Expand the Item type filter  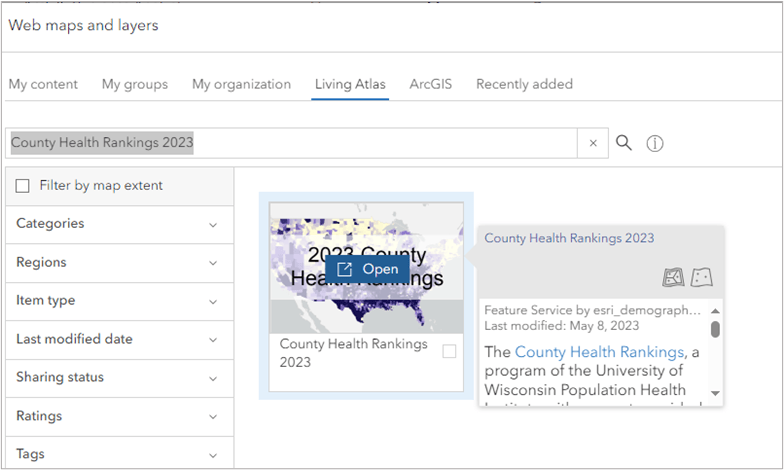(x=120, y=301)
